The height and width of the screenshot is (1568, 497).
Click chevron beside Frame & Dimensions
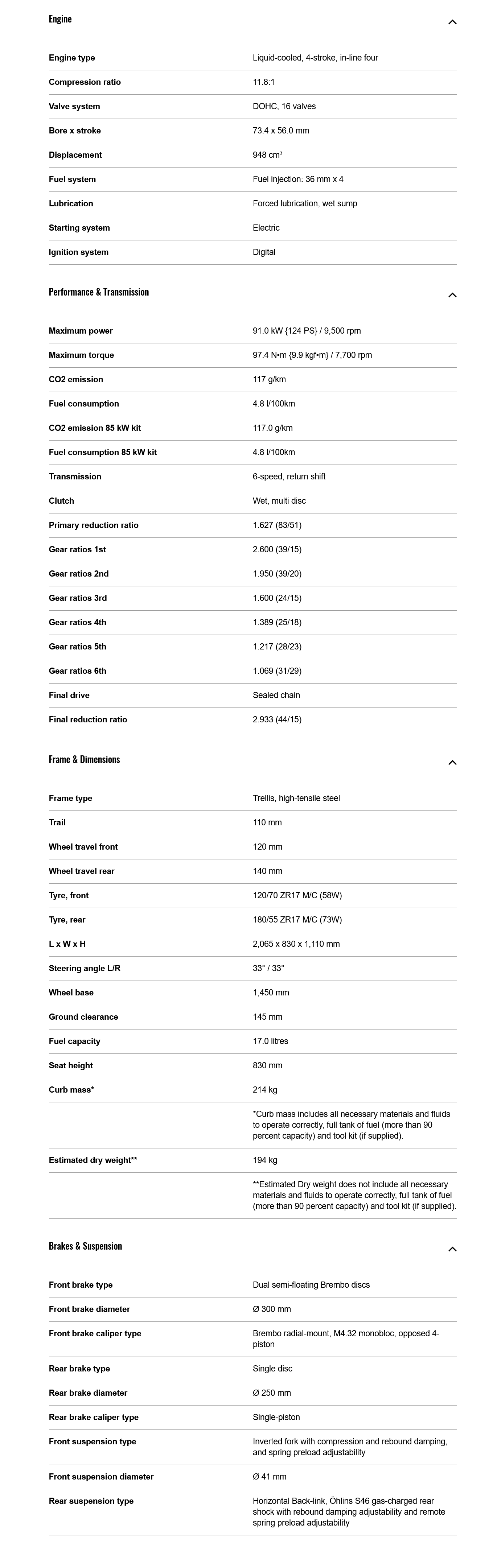tap(452, 763)
